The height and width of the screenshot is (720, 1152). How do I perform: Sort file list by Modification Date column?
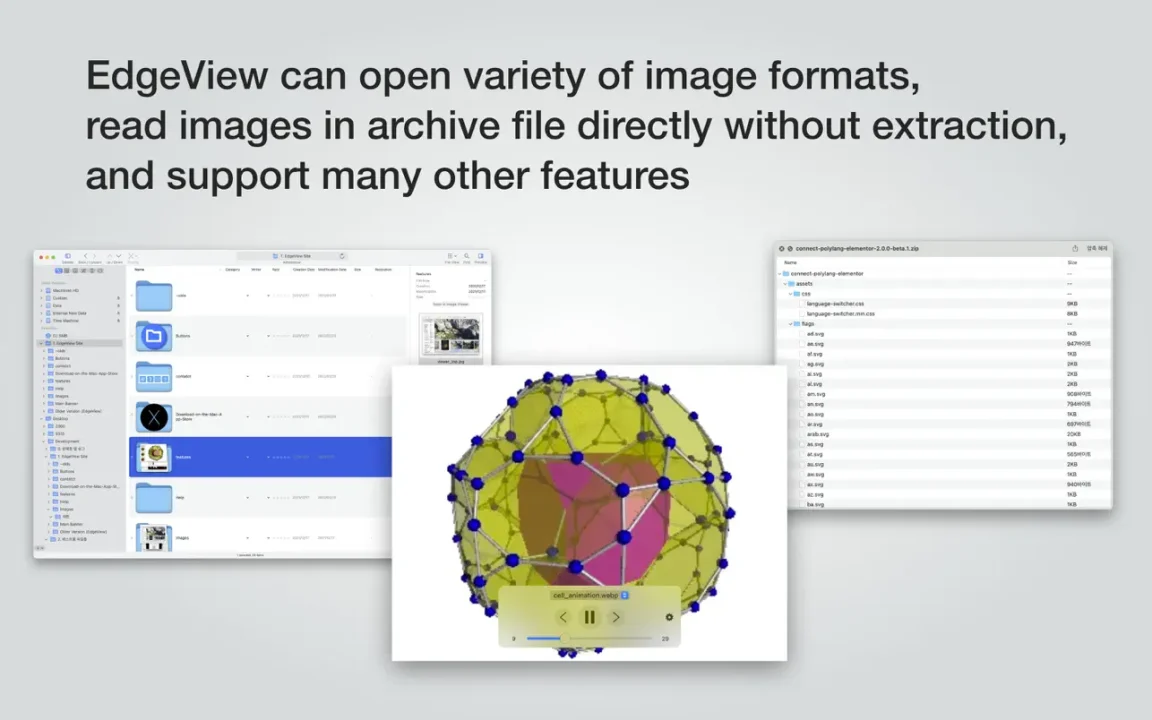(x=332, y=270)
